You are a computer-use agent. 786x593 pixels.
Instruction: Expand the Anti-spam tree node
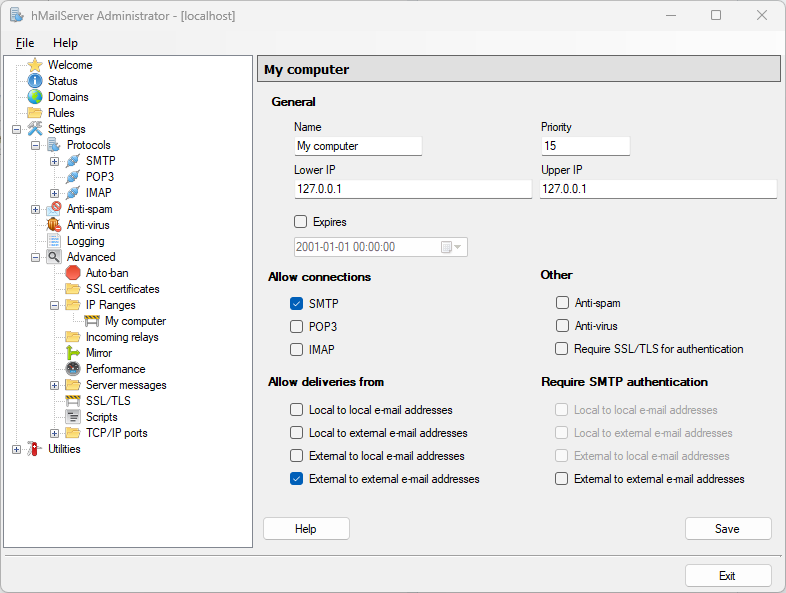click(x=36, y=210)
